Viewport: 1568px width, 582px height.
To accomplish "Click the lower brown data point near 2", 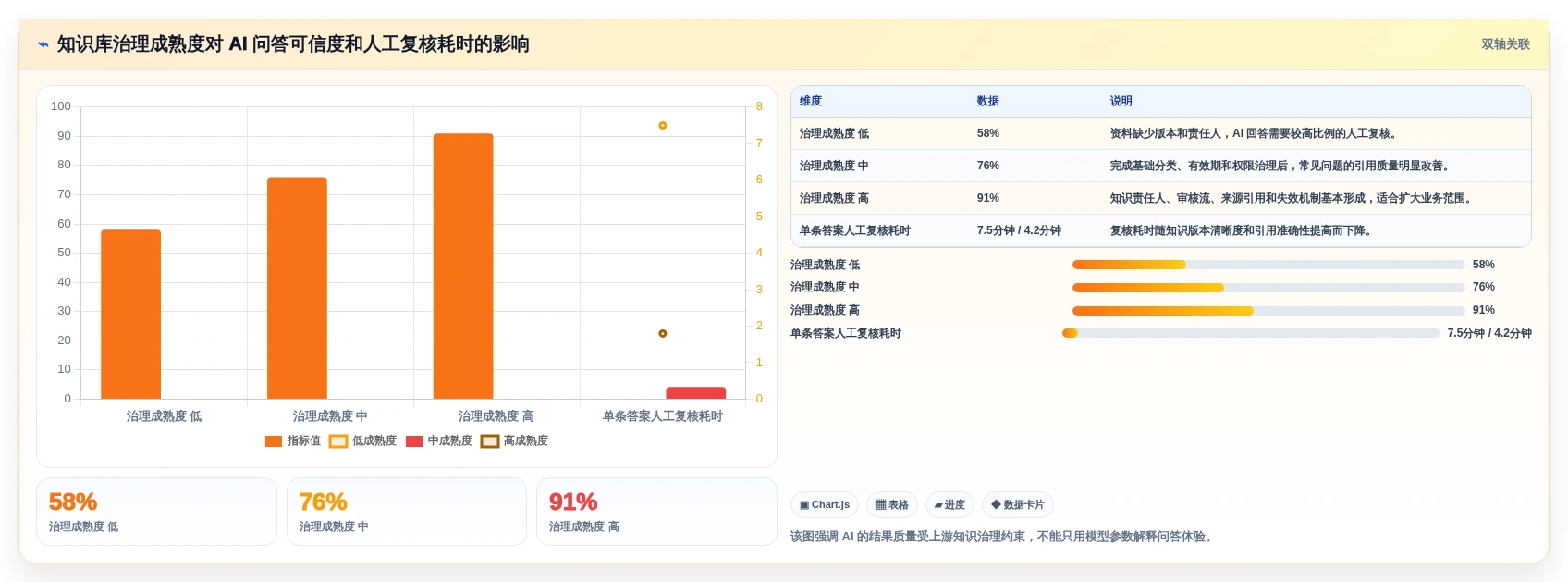I will pos(662,333).
